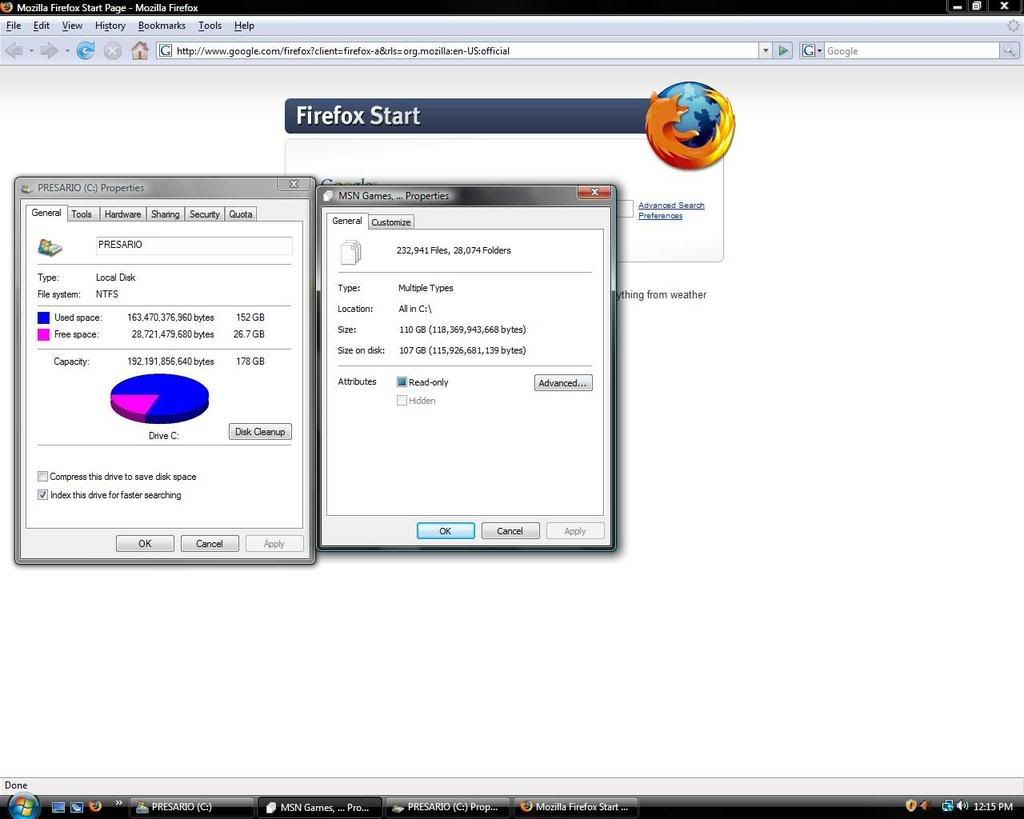The height and width of the screenshot is (819, 1024).
Task: Click the Google site icon in address bar
Action: [165, 50]
